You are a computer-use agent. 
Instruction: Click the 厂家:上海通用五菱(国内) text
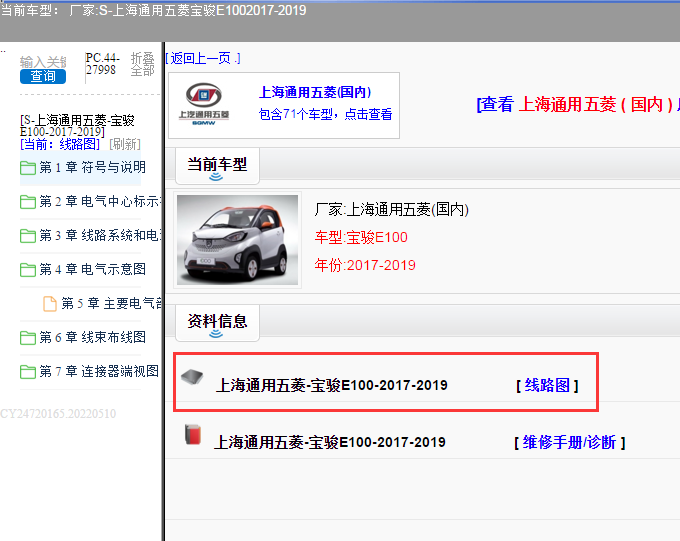(392, 210)
